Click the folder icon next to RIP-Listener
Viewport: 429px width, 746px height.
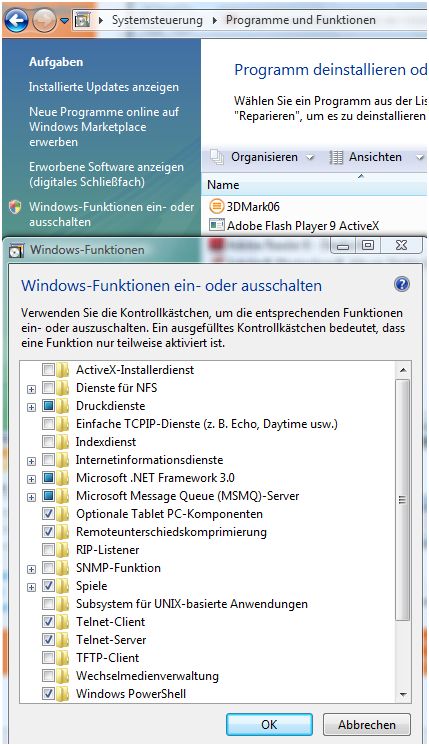pyautogui.click(x=62, y=550)
